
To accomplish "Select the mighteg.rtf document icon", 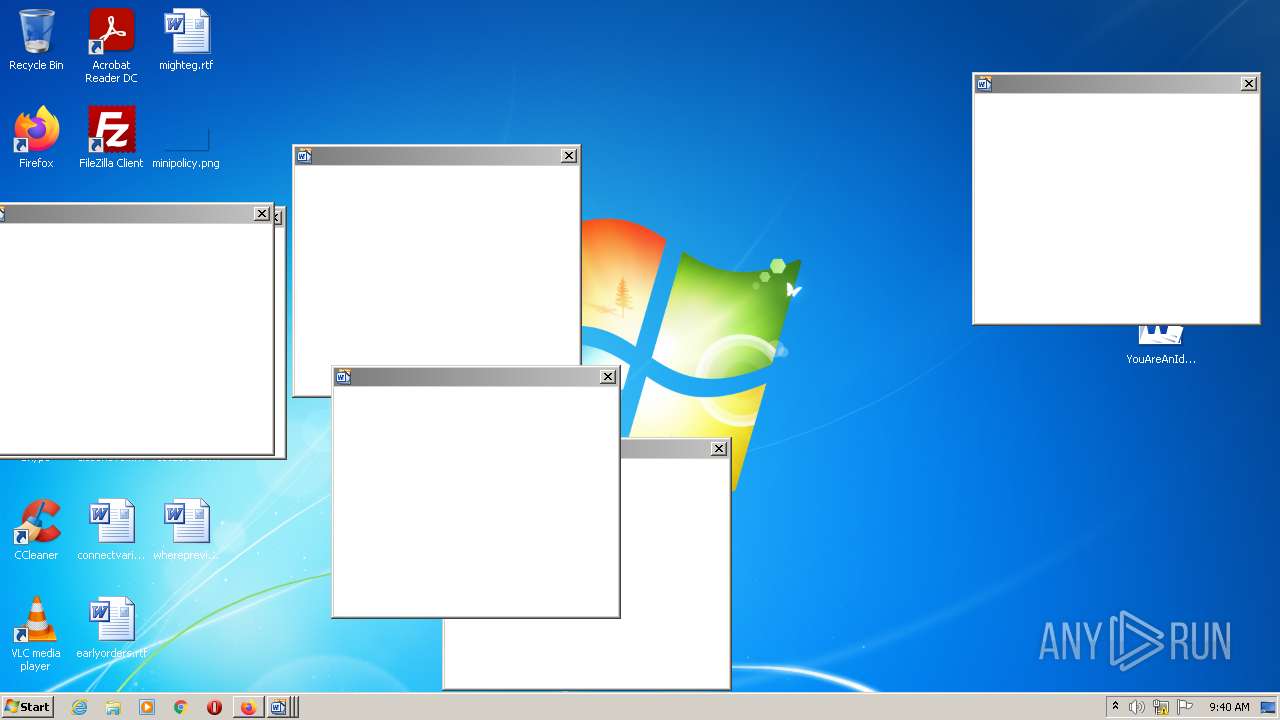I will tap(186, 40).
